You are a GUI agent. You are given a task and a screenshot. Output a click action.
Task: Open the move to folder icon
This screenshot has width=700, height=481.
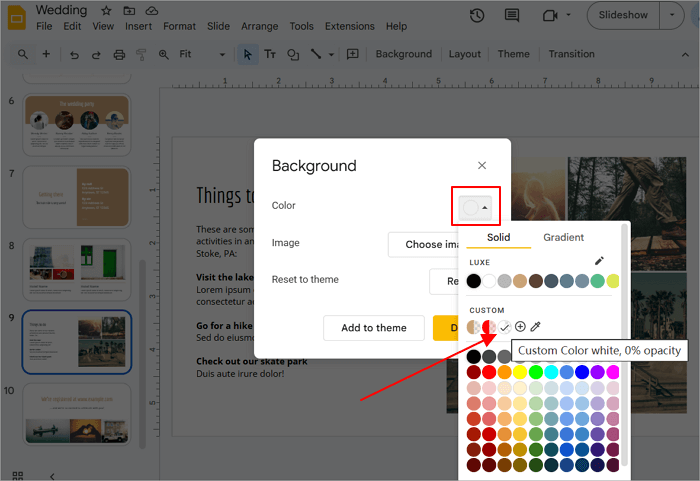[129, 10]
